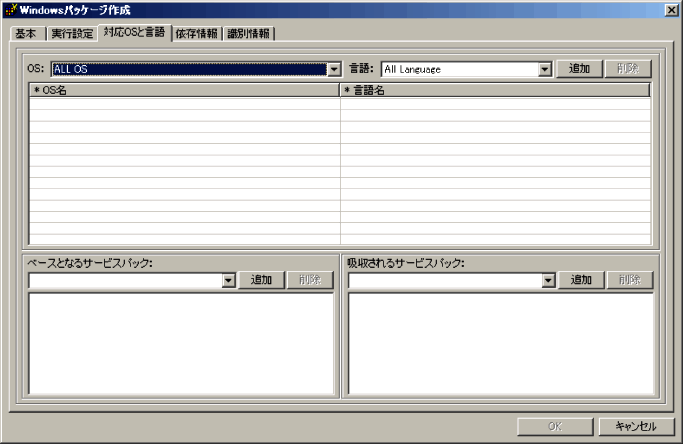Click the ベースとなるサービスパック list box
The height and width of the screenshot is (444, 683).
point(181,344)
